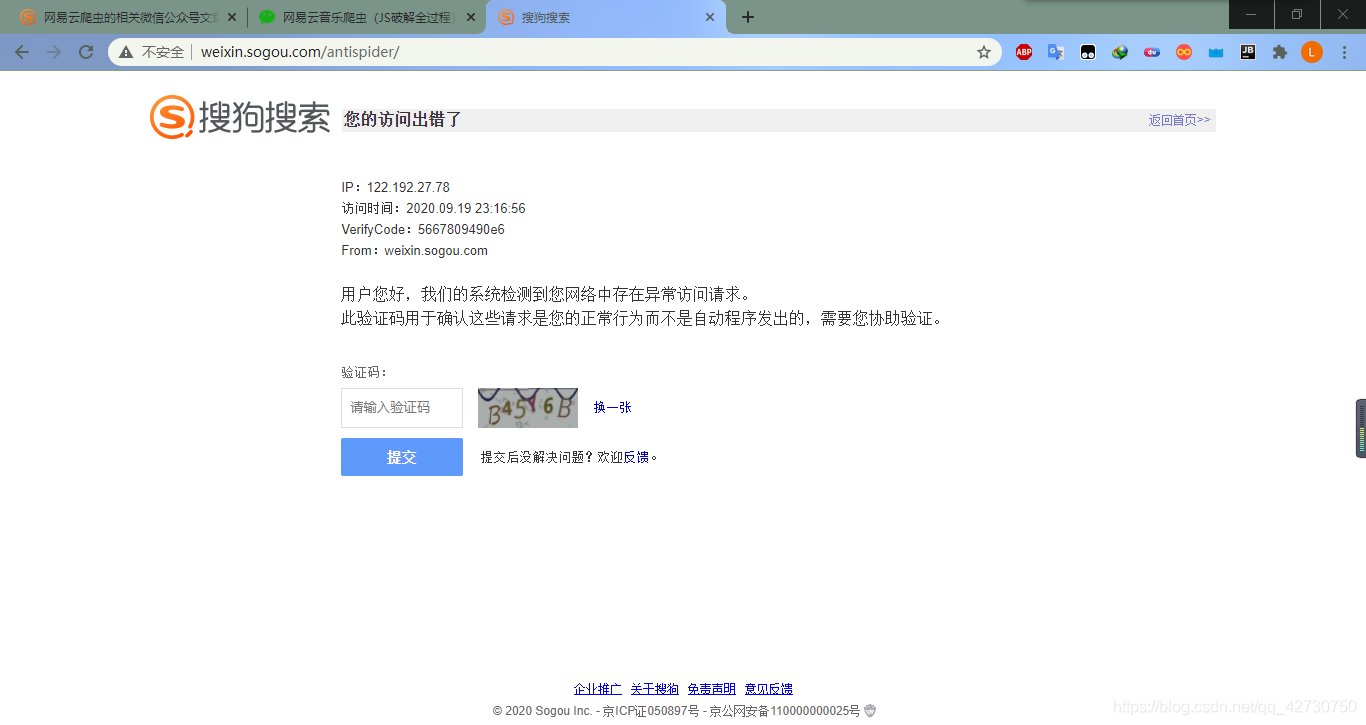The width and height of the screenshot is (1366, 725).
Task: Click the 'From: weixin.sogou.com' line
Action: point(415,251)
